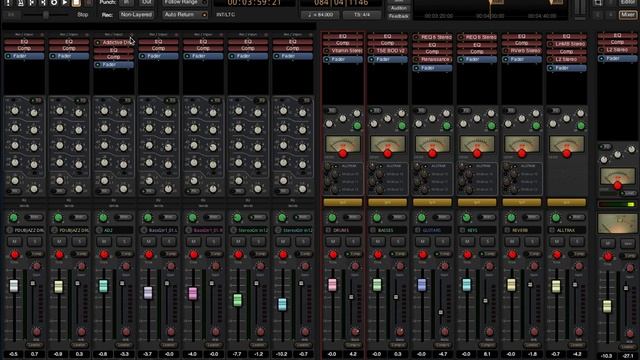Switch to the Mixer view button
Viewport: 640px width, 360px height.
tap(628, 15)
